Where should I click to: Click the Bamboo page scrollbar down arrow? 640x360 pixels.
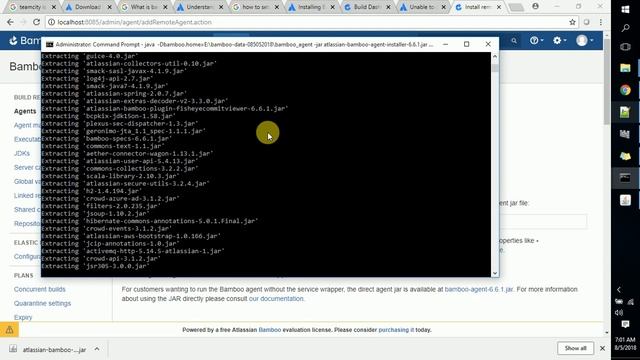click(x=607, y=333)
